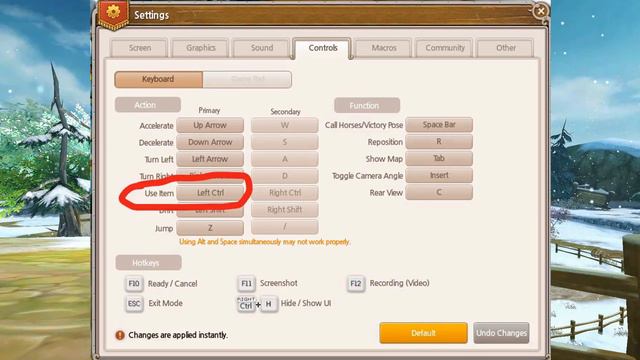Rebind Use Item secondary key Right Ctrl
640x360 pixels.
pyautogui.click(x=284, y=193)
